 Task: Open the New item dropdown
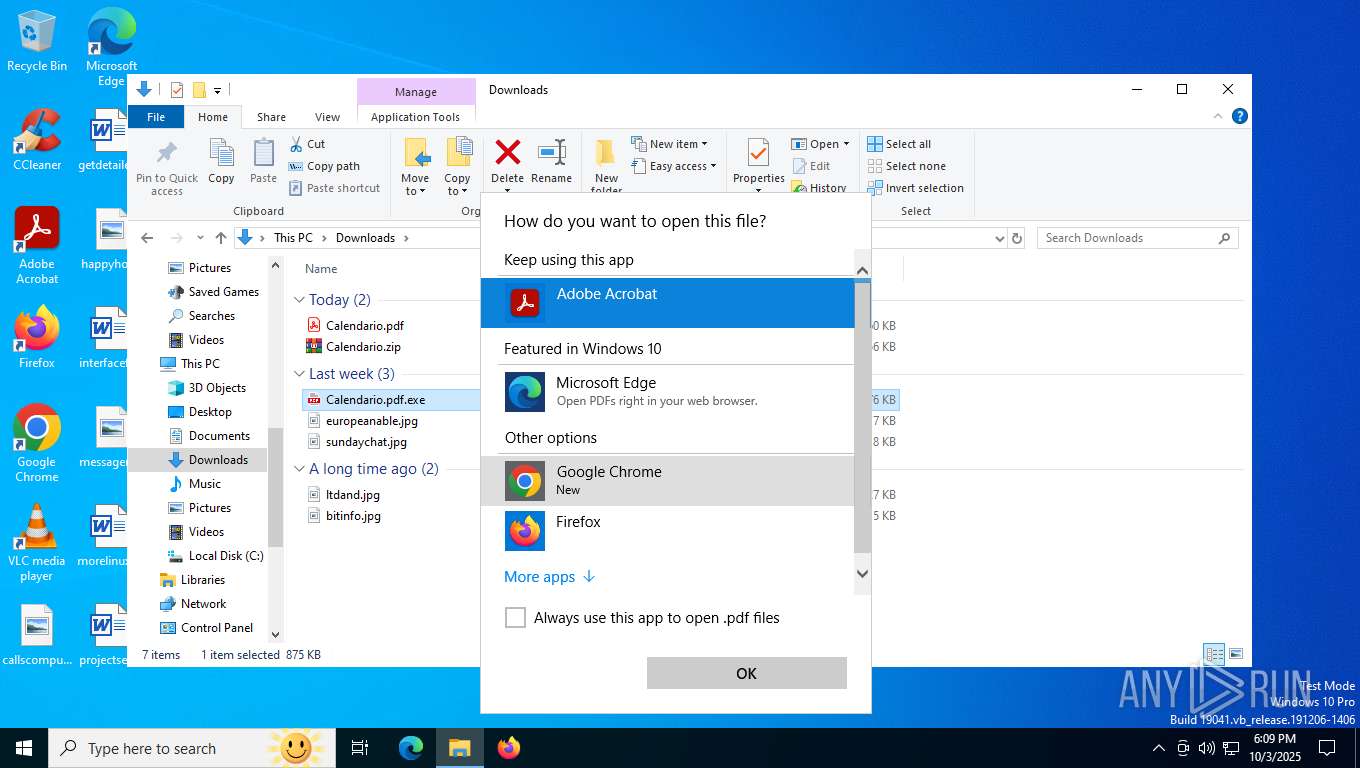(x=670, y=144)
